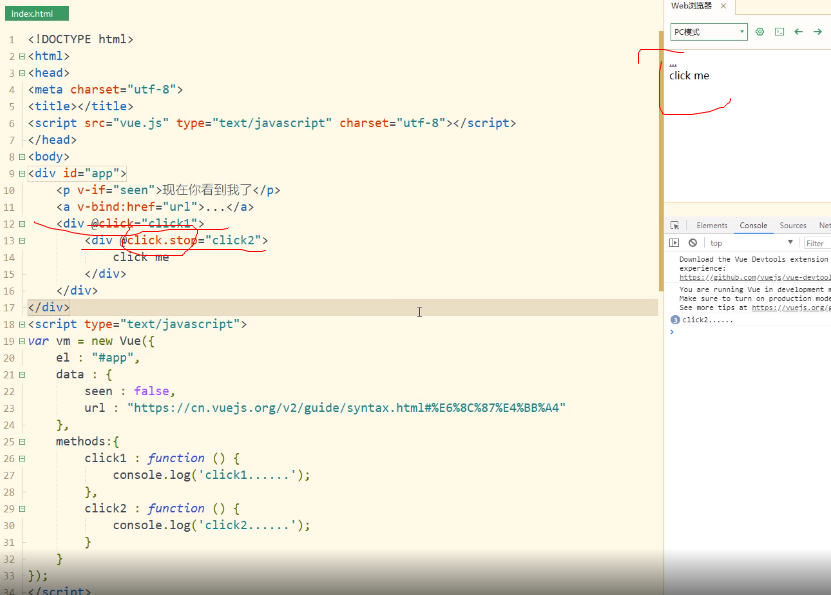
Task: Go back with the left arrow icon
Action: [799, 32]
